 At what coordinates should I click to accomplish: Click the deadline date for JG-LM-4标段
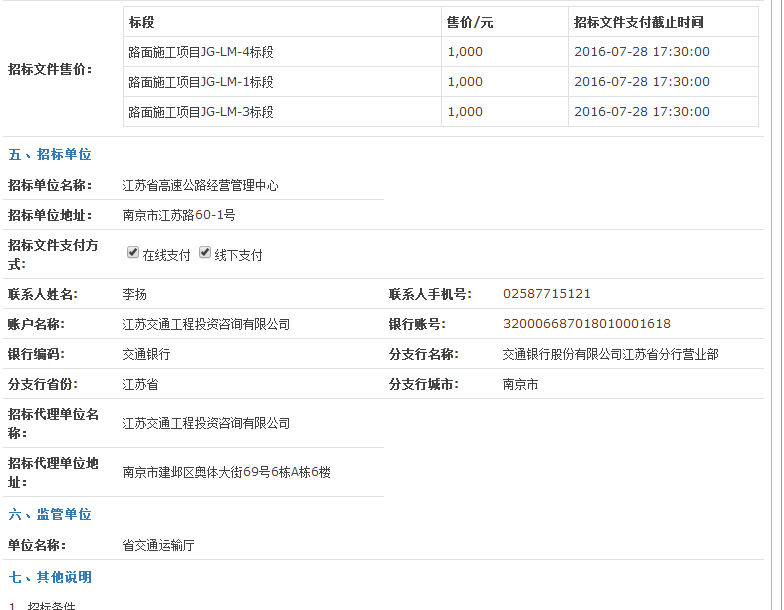641,52
